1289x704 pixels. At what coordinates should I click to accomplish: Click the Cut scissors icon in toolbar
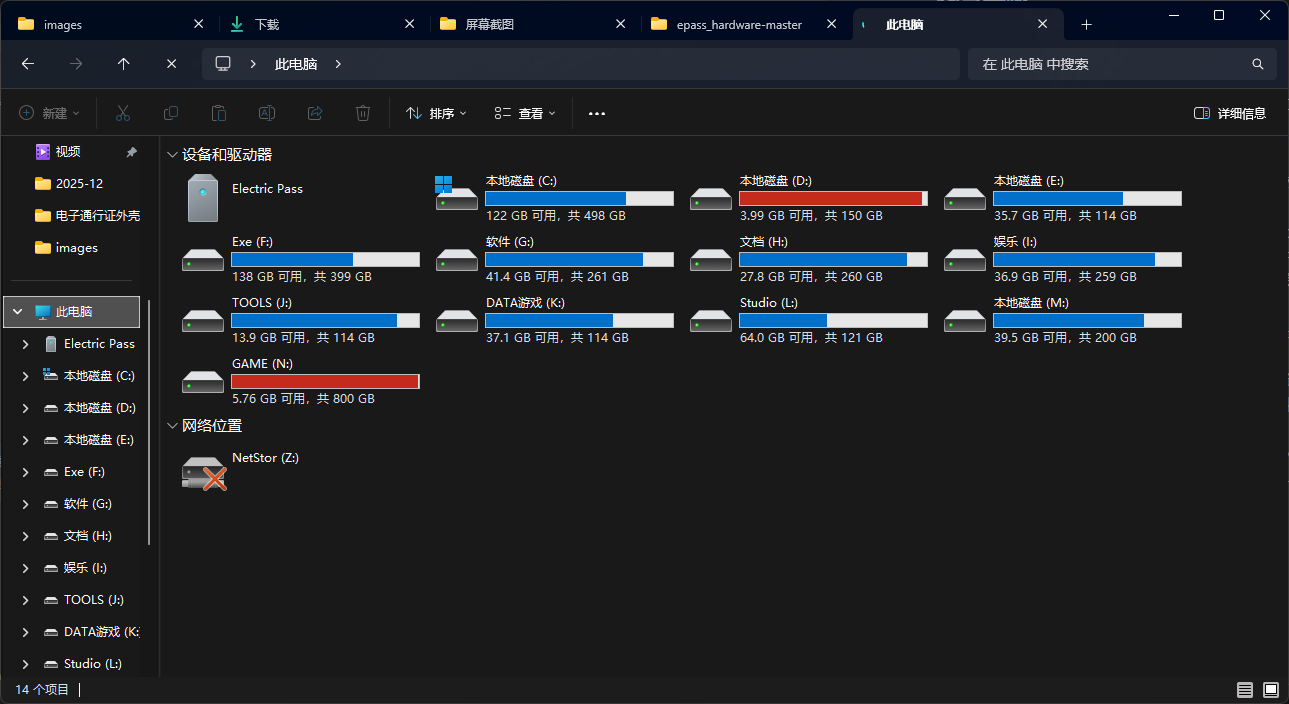coord(123,113)
